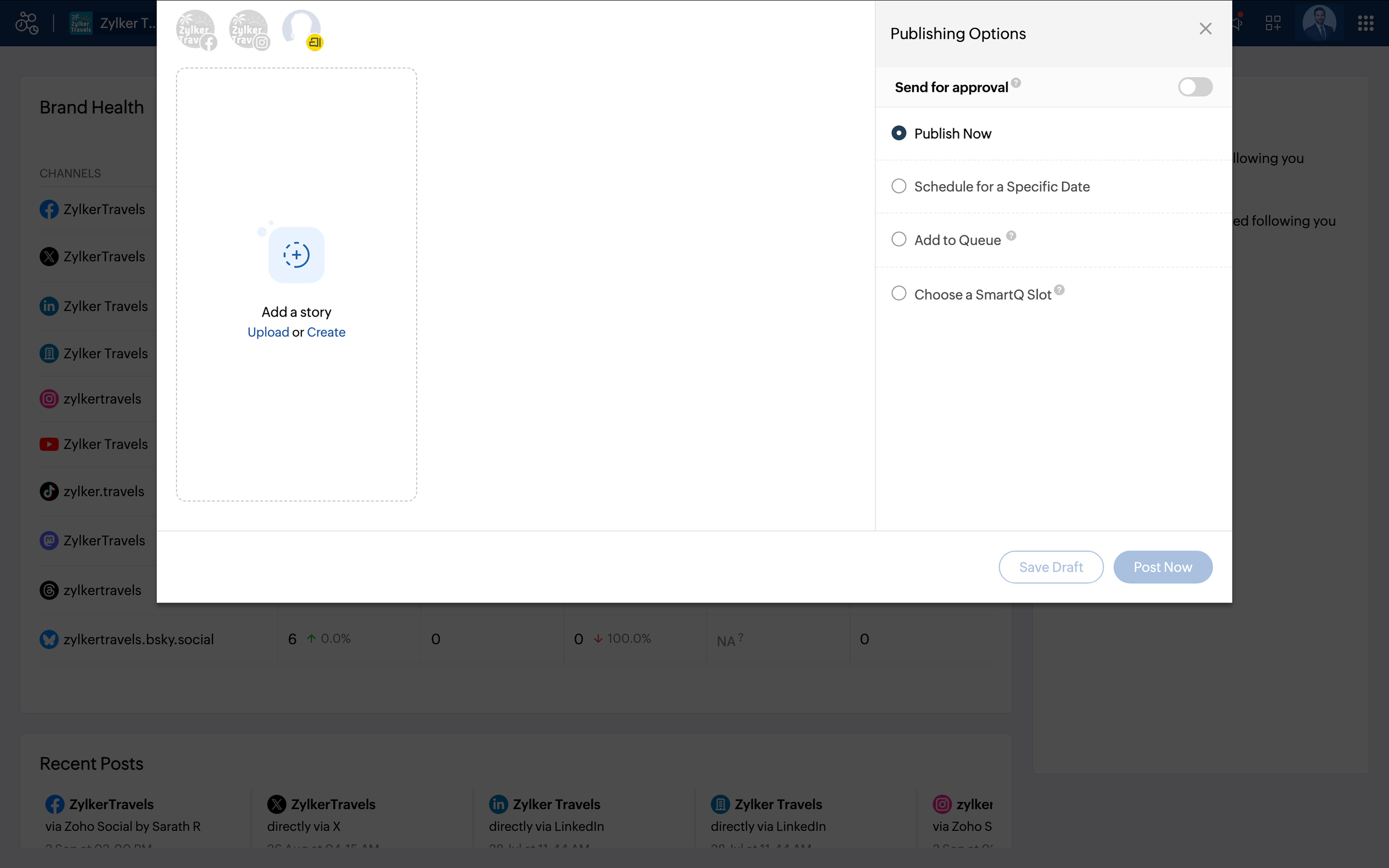
Task: Select the Add to Queue radio option
Action: (899, 239)
